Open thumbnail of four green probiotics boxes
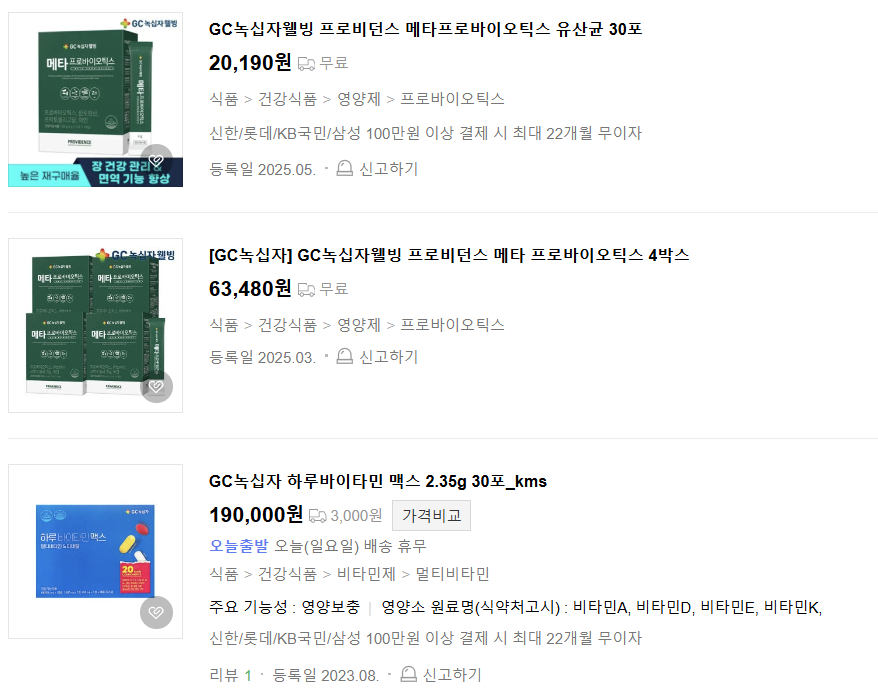Viewport: 878px width, 689px height. click(x=95, y=325)
